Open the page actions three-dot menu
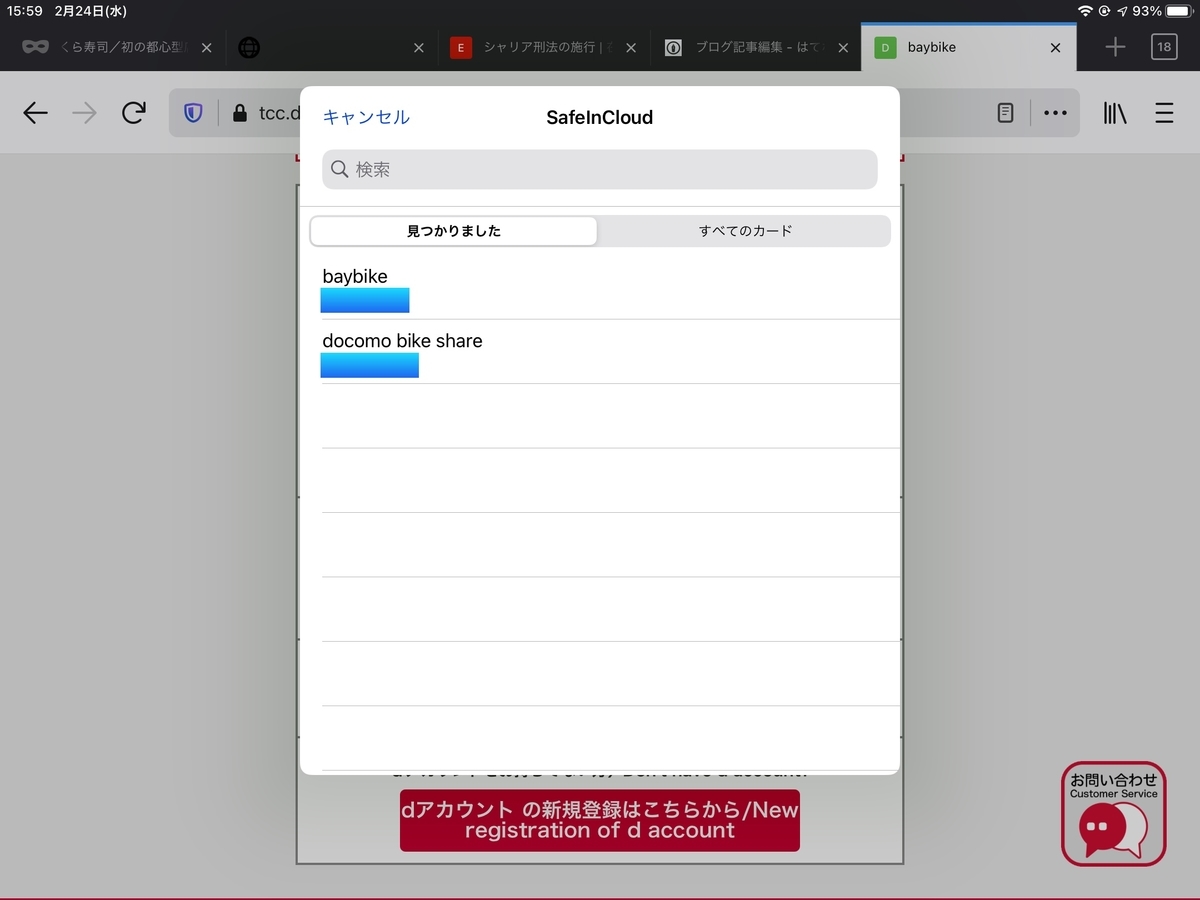Screen dimensions: 1200x900 click(1055, 114)
